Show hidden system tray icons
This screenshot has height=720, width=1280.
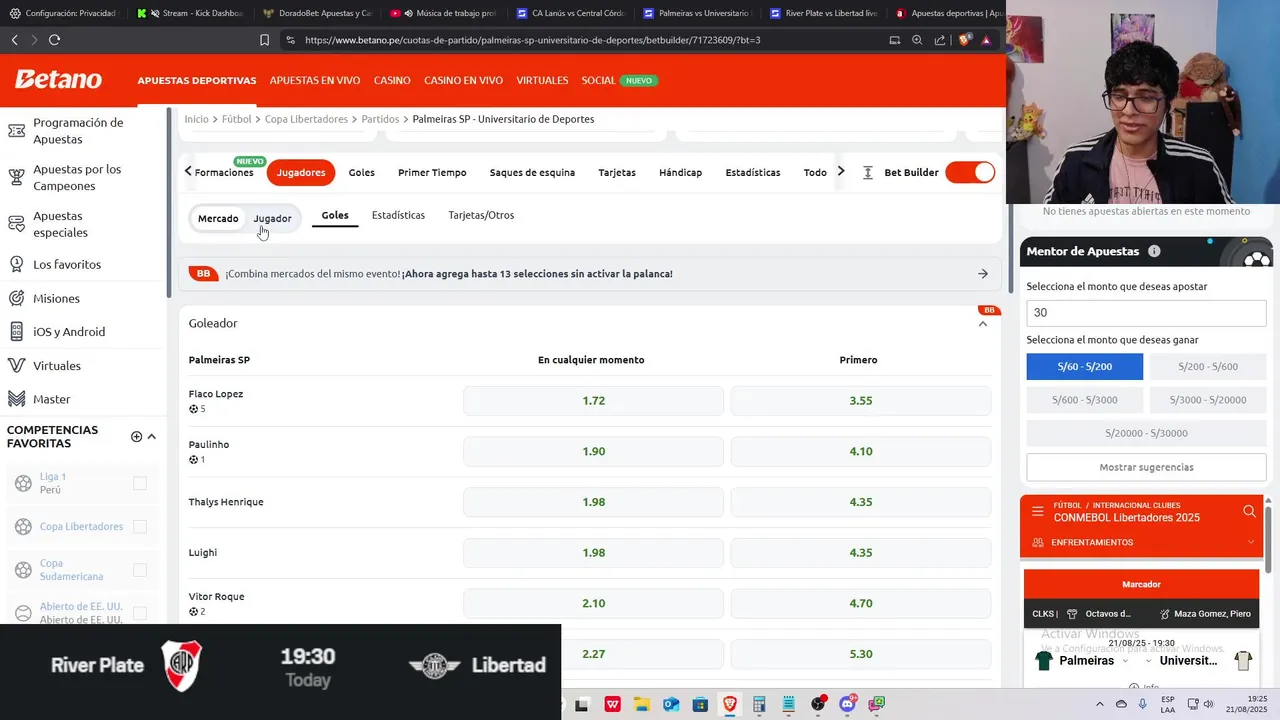(x=1100, y=704)
